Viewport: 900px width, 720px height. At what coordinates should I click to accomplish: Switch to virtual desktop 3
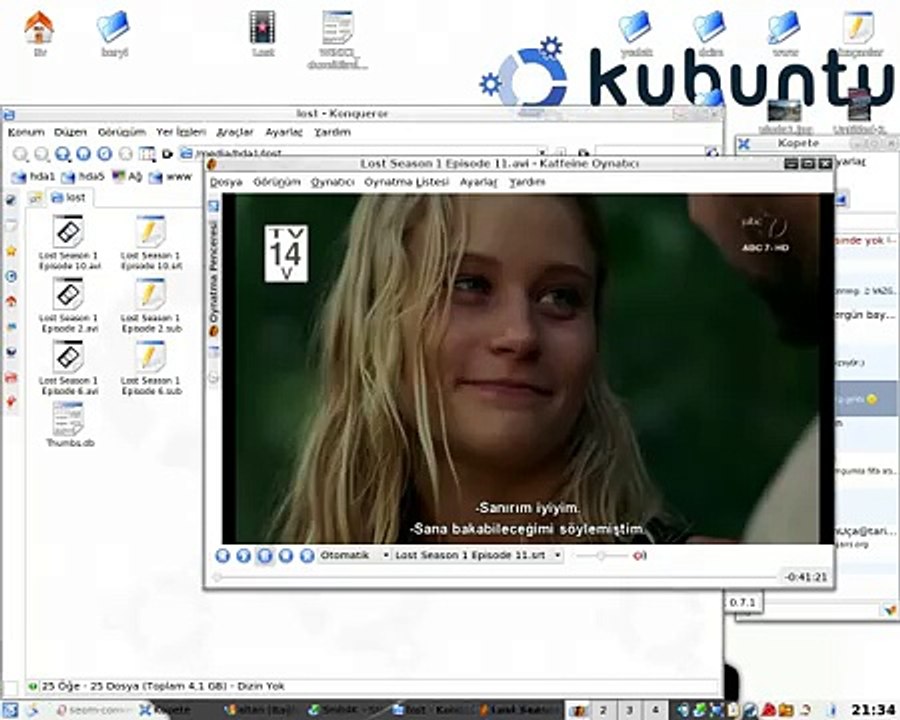click(x=629, y=711)
